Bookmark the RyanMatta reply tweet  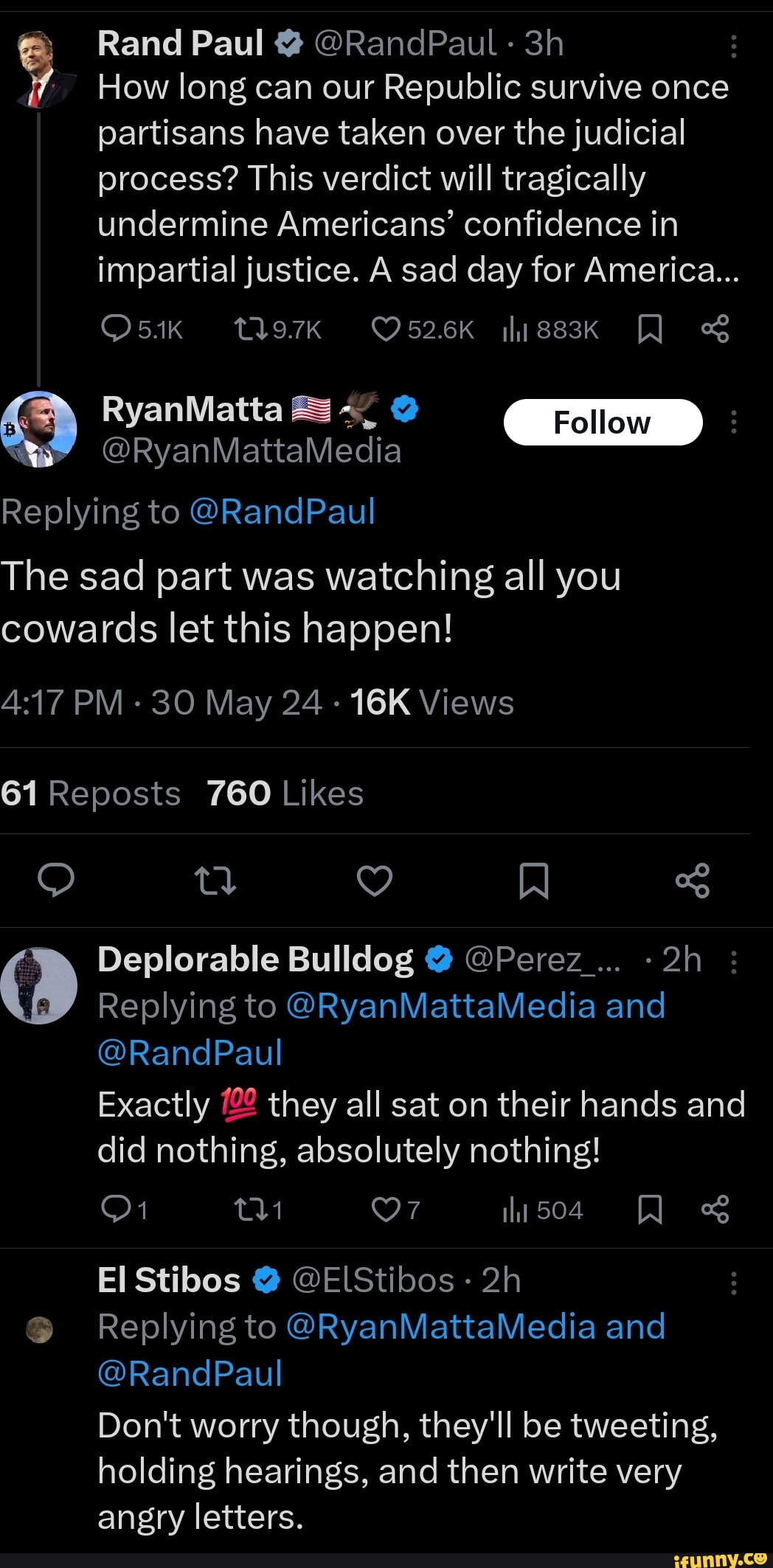pyautogui.click(x=533, y=881)
